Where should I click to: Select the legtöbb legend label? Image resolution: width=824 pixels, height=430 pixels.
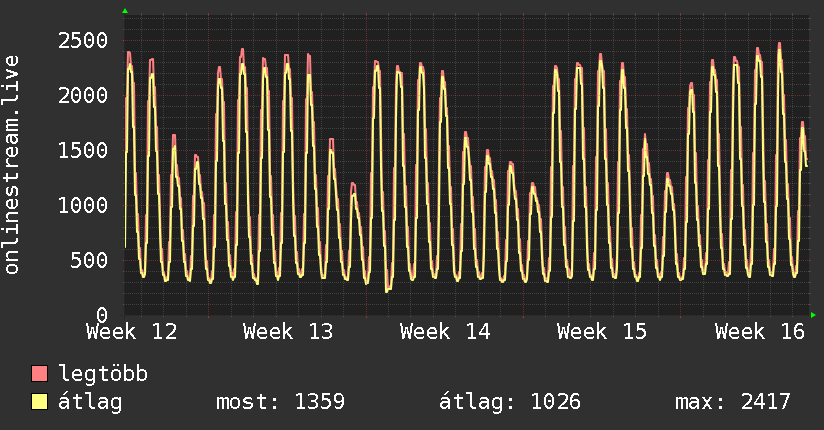[x=103, y=374]
